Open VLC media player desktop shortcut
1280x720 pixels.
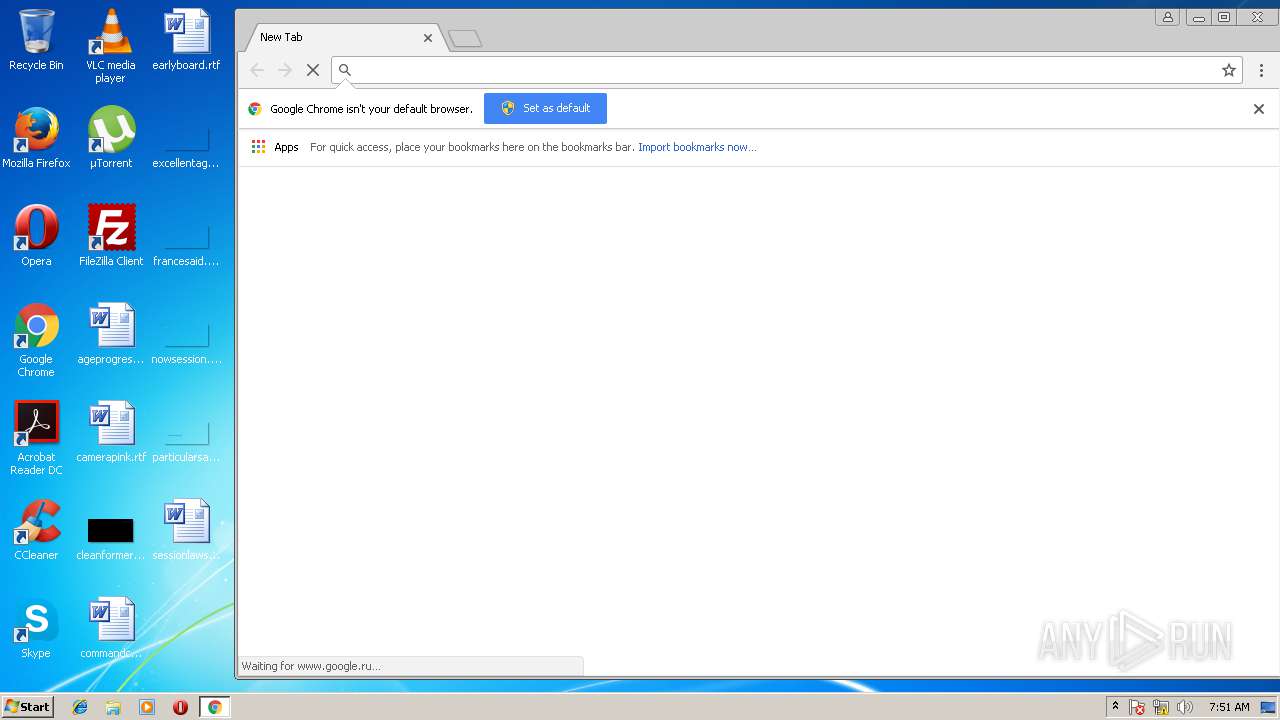click(111, 46)
